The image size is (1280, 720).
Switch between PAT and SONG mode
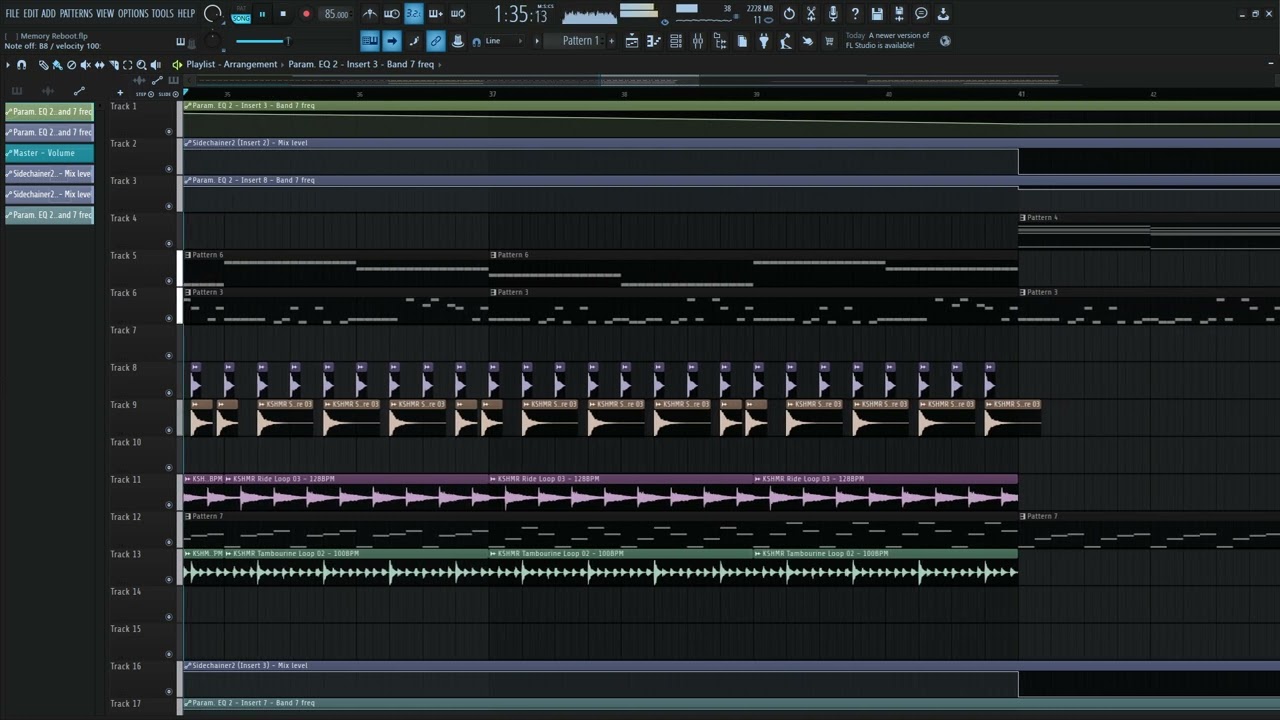pos(241,14)
